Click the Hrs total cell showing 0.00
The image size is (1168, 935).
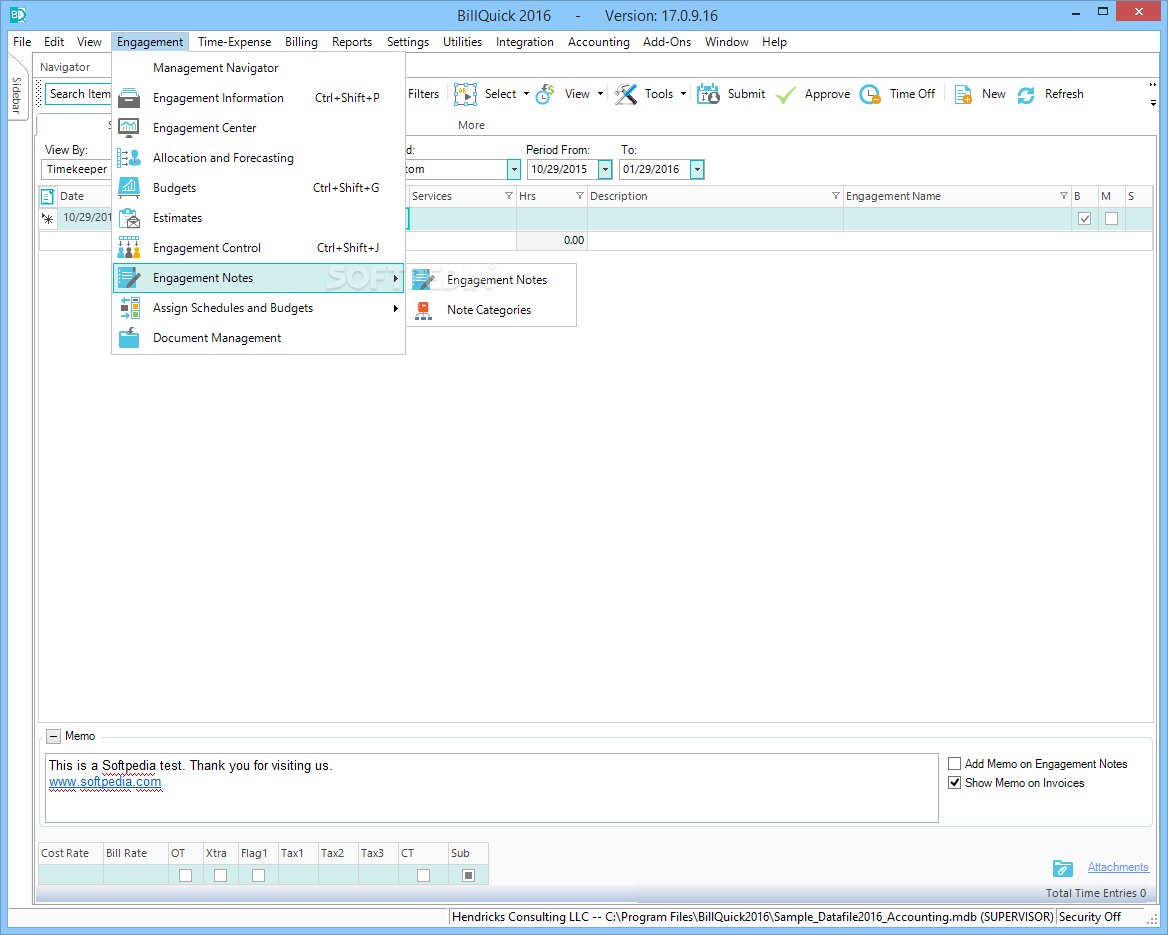551,241
